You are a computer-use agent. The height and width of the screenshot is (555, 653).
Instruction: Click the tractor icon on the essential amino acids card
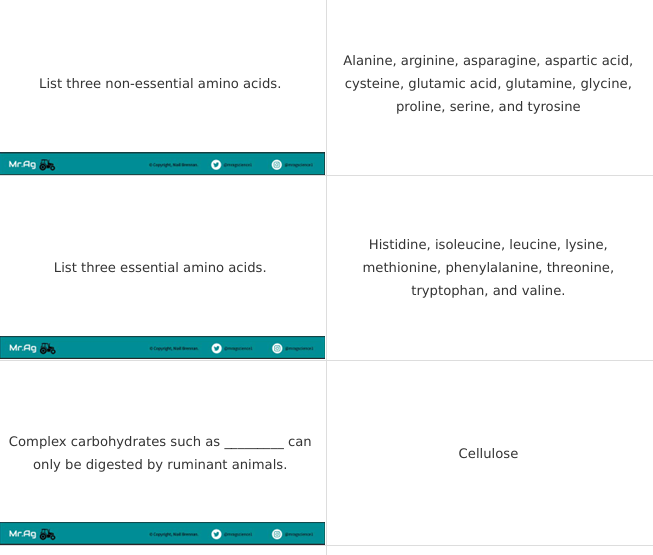47,348
